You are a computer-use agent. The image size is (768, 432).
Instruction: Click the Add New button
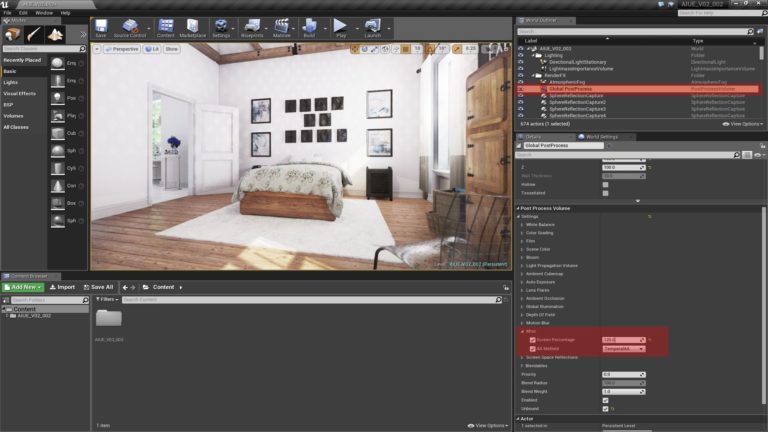coord(23,288)
